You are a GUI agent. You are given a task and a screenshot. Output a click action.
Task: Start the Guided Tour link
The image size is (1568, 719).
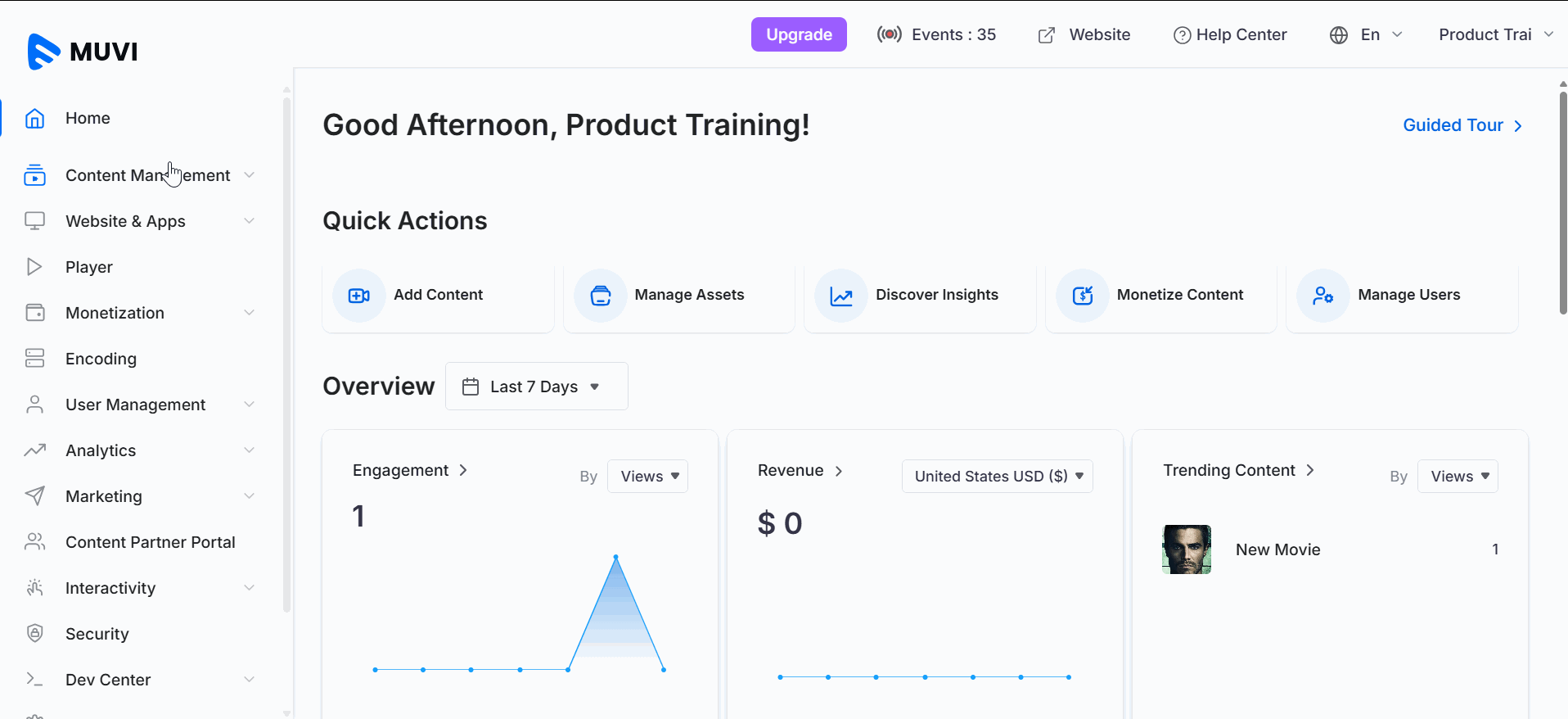pos(1462,125)
